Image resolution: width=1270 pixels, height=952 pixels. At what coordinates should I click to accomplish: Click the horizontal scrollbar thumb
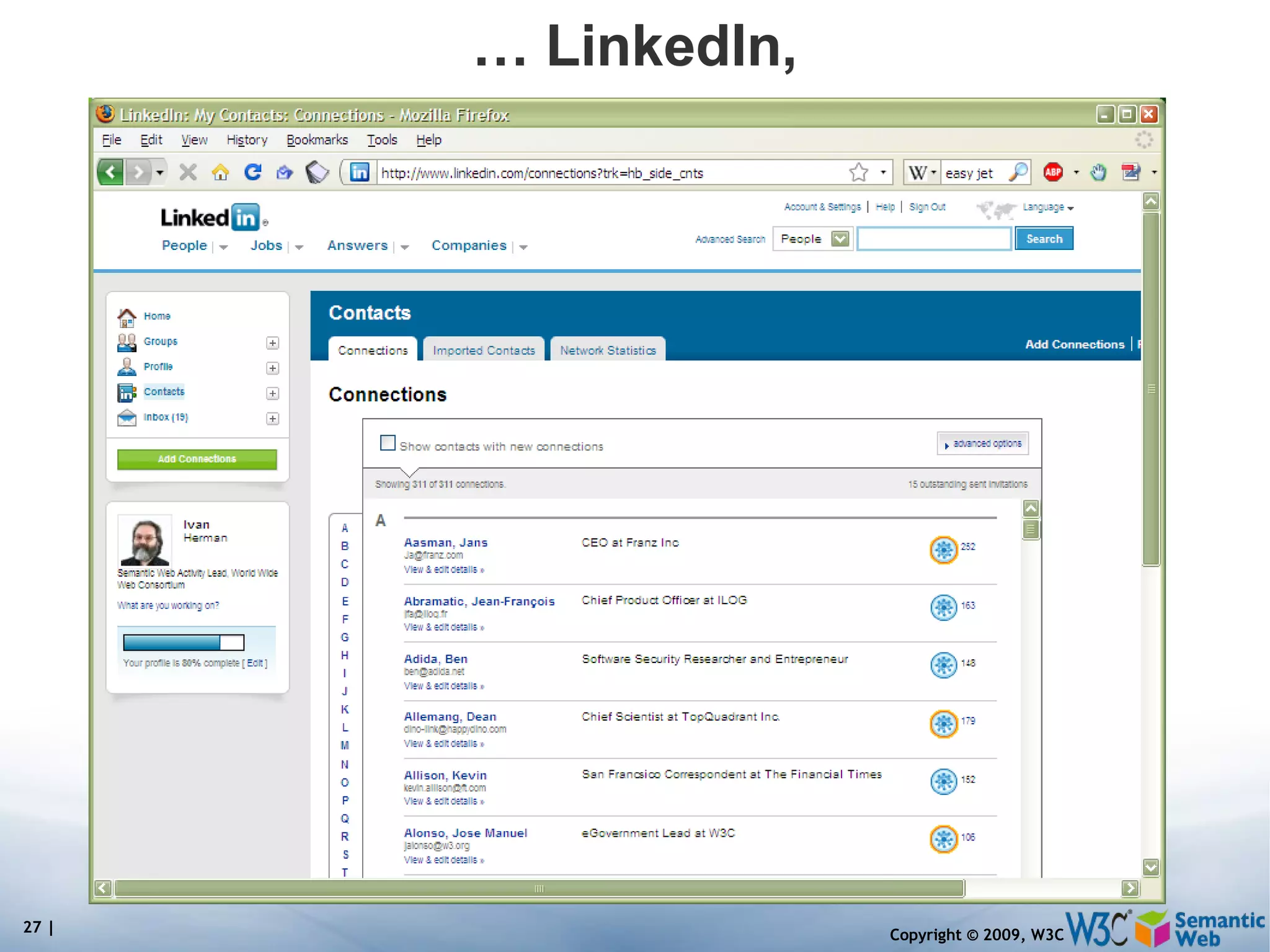540,888
